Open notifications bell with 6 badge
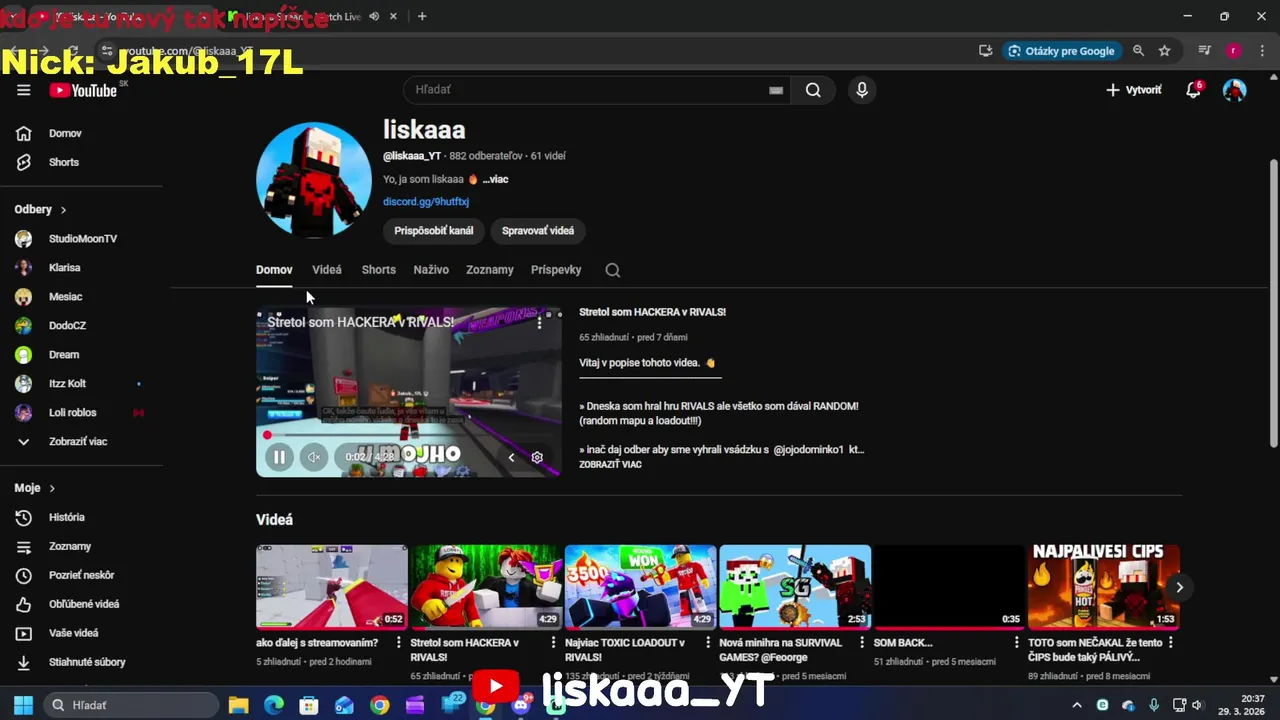 click(x=1193, y=90)
